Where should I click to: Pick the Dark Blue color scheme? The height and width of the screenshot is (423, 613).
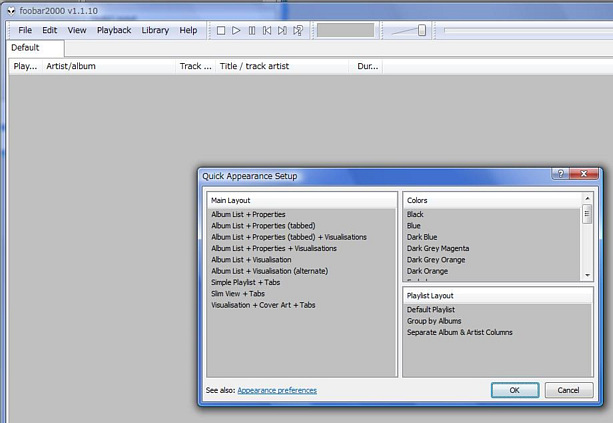pyautogui.click(x=422, y=237)
